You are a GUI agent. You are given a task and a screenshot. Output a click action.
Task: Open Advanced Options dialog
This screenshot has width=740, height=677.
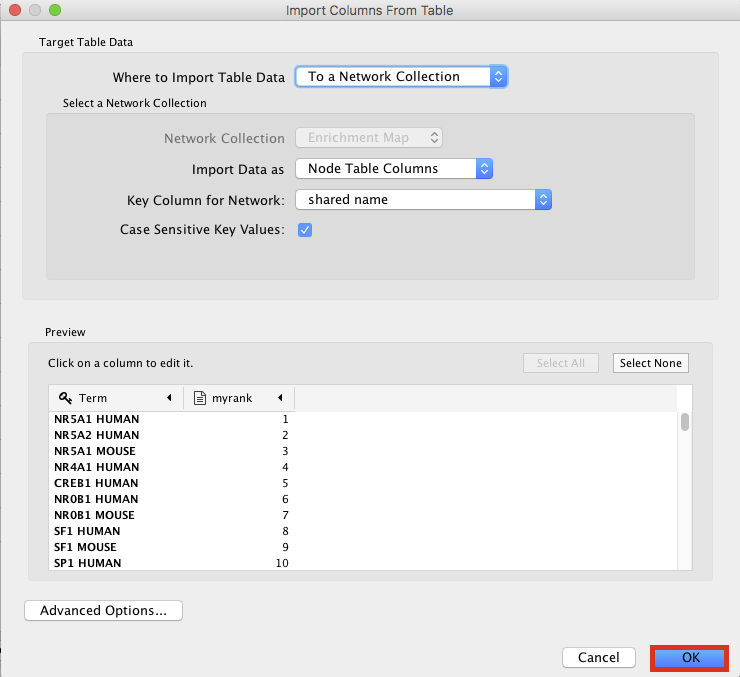click(103, 610)
